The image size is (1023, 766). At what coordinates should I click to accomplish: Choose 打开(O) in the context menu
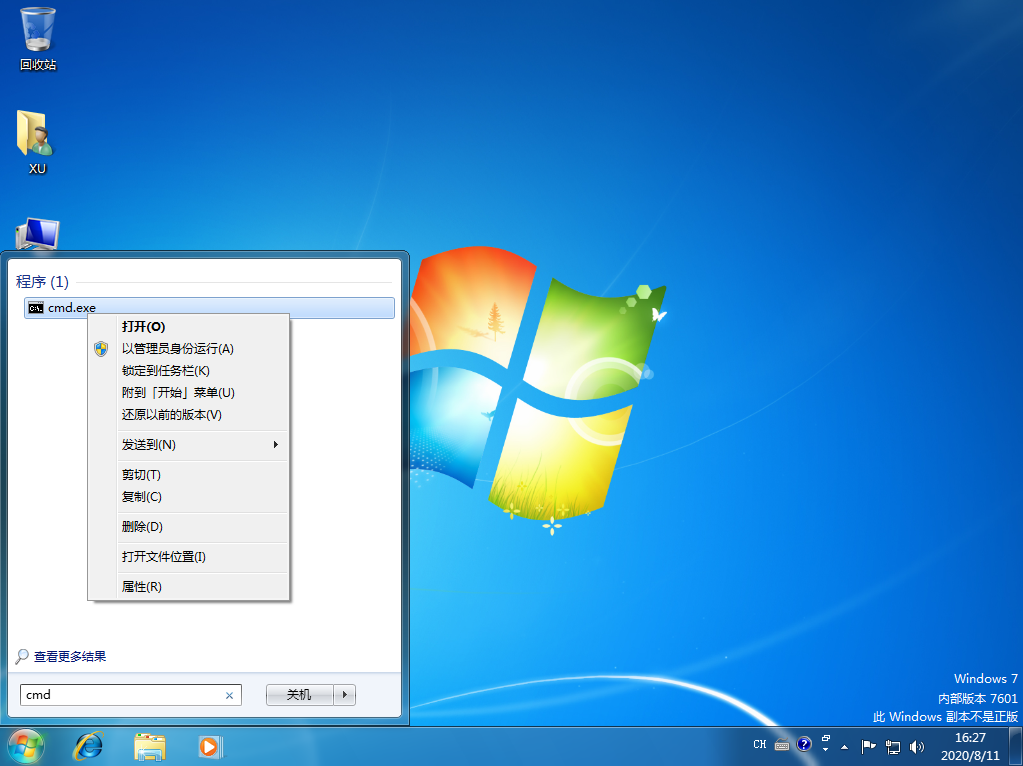[x=189, y=326]
